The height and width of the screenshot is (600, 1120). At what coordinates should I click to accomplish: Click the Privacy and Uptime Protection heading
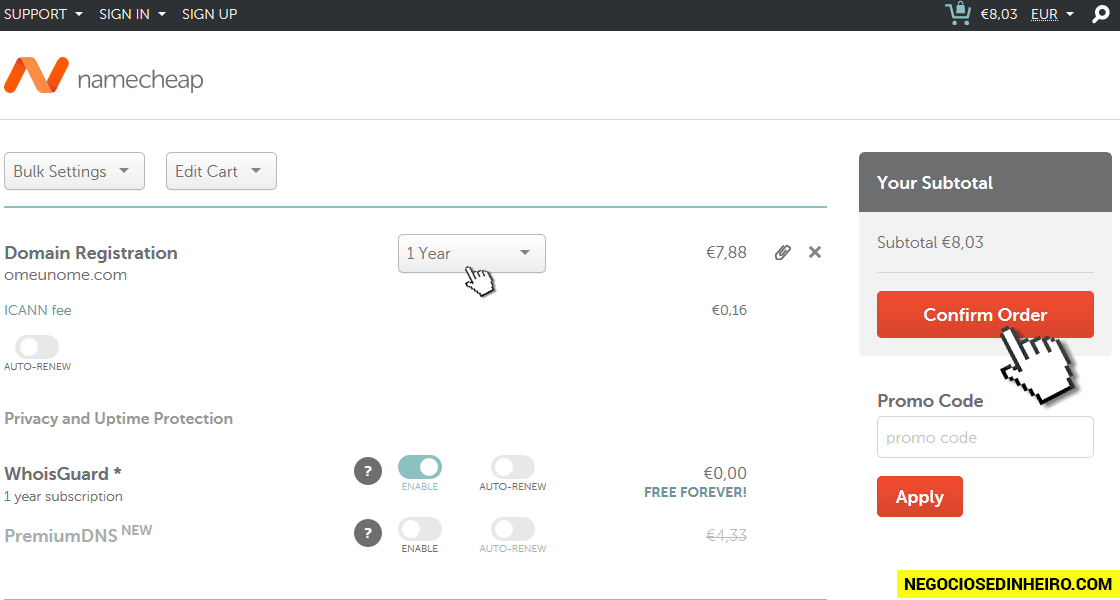click(x=119, y=419)
